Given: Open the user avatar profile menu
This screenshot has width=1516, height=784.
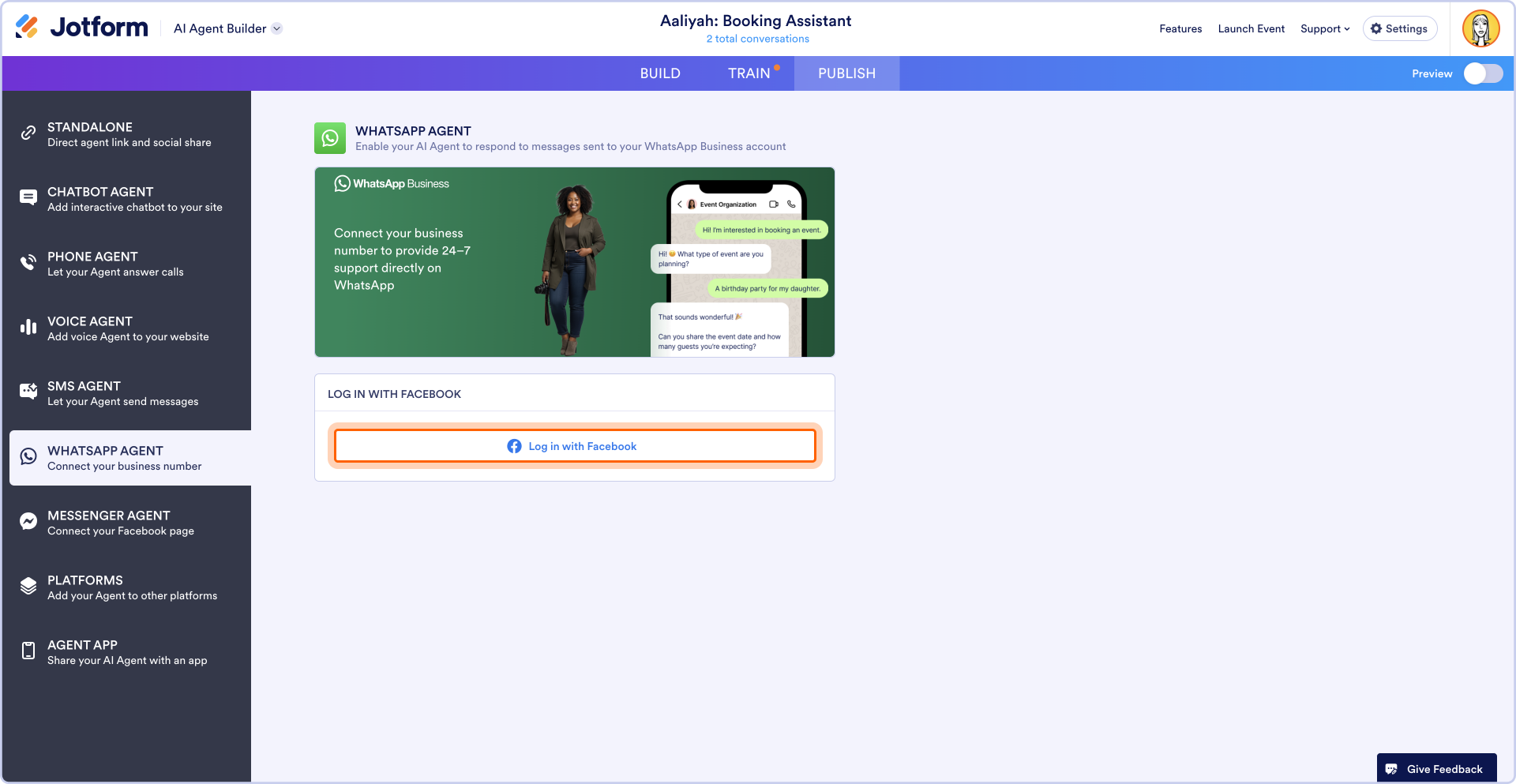Looking at the screenshot, I should tap(1481, 28).
